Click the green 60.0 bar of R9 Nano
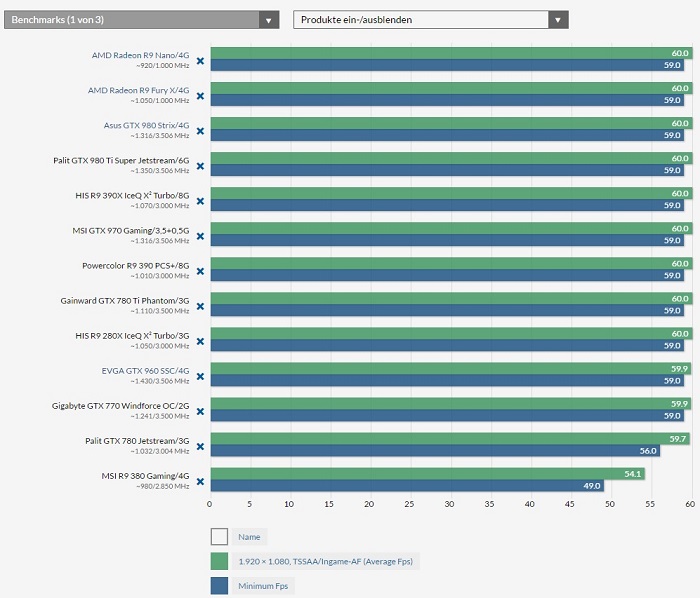The width and height of the screenshot is (700, 598). coord(451,53)
